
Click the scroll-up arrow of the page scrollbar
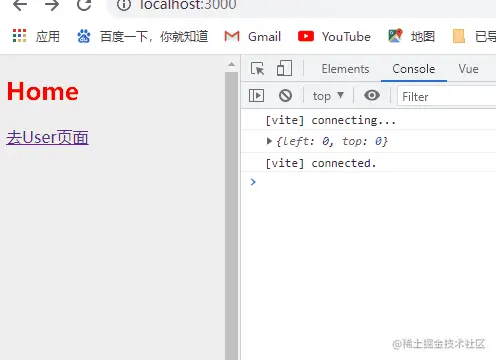coord(231,64)
